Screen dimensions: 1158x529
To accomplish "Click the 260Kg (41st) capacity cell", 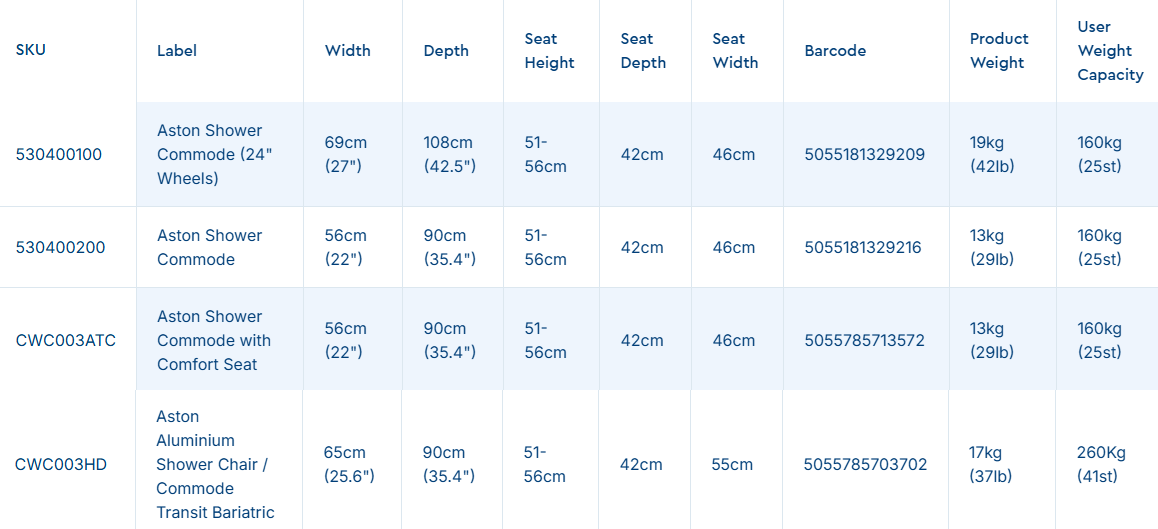I will pyautogui.click(x=1101, y=465).
